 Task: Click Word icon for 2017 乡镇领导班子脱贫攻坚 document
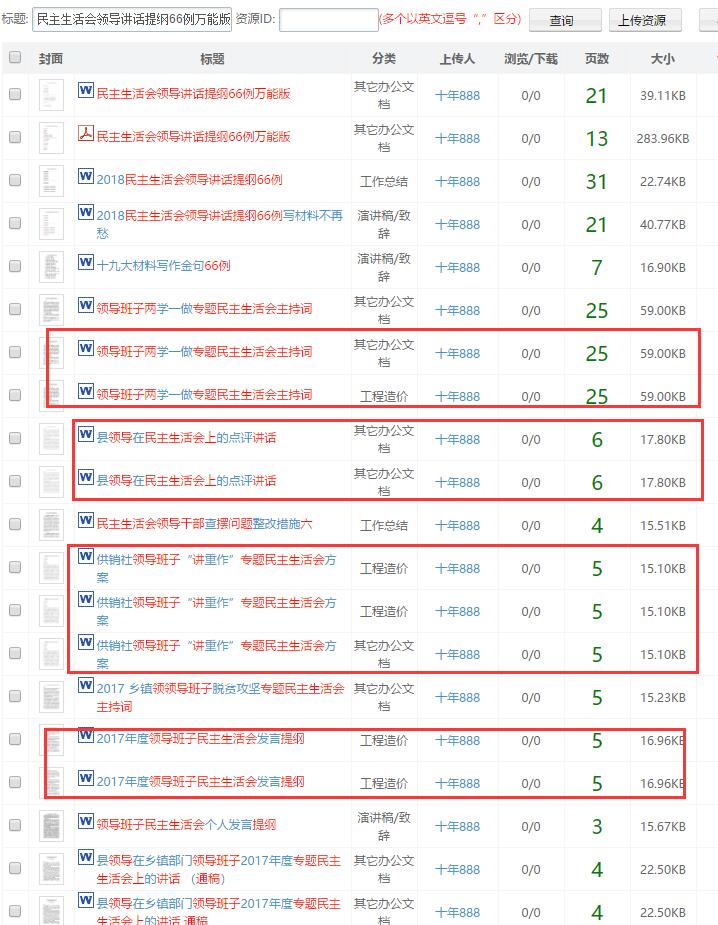point(86,687)
